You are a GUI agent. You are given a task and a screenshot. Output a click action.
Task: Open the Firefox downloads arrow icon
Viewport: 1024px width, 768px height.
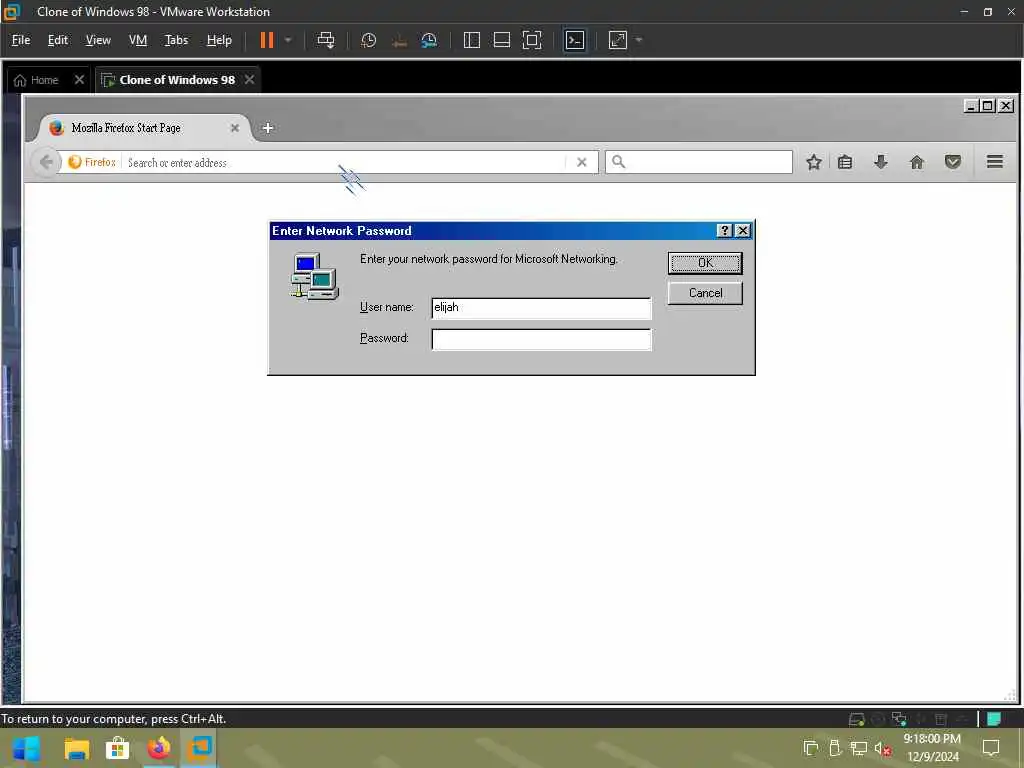881,162
